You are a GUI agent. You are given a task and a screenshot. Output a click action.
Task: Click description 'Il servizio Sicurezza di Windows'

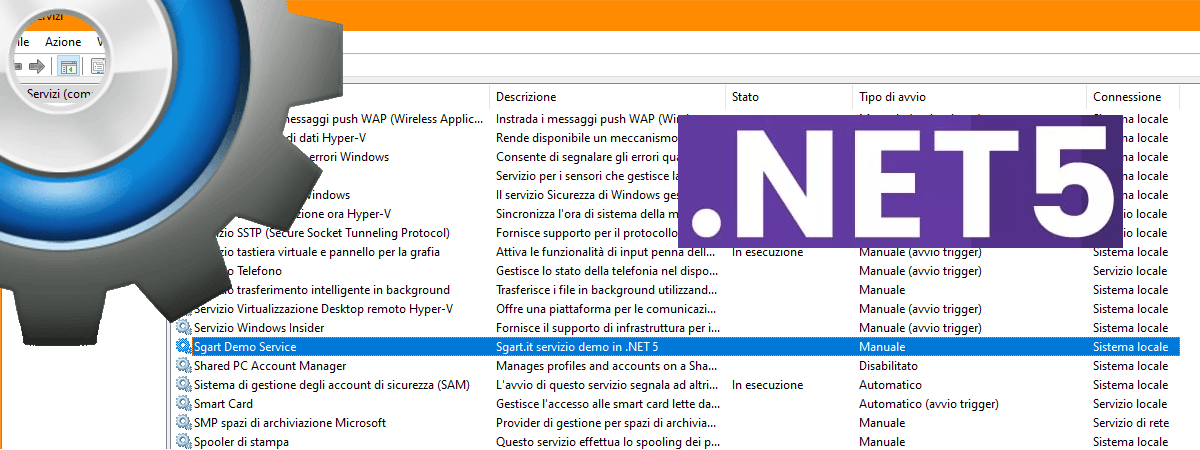[x=588, y=195]
